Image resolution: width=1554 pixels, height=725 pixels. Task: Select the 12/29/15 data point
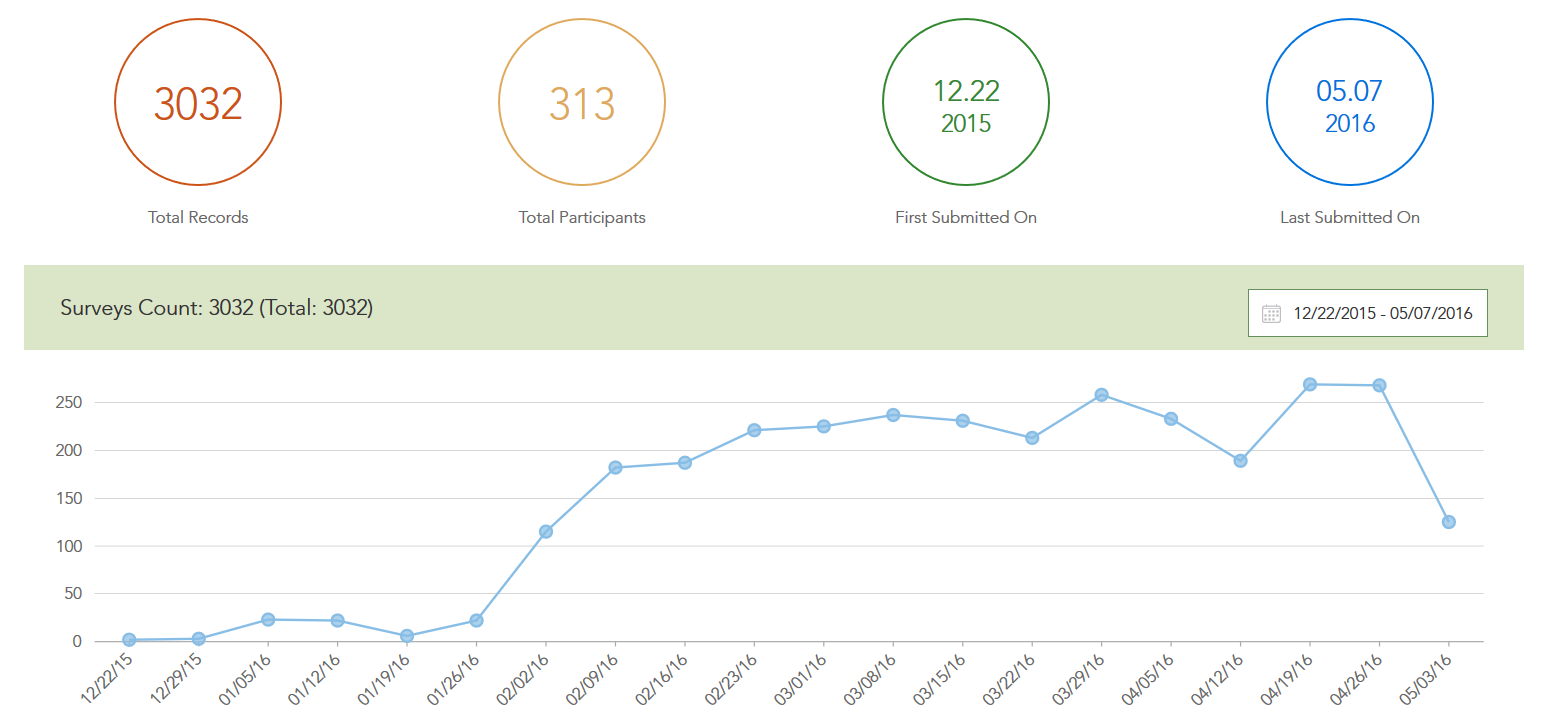[x=198, y=639]
